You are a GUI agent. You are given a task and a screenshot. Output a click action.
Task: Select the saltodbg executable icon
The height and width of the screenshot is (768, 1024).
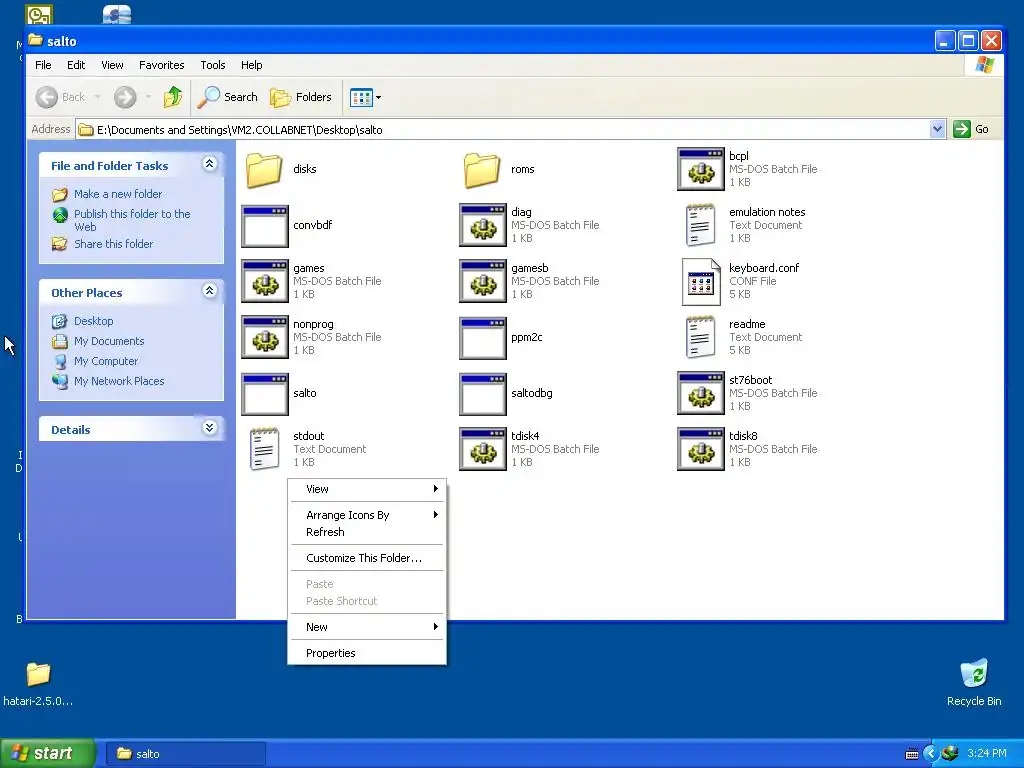483,394
